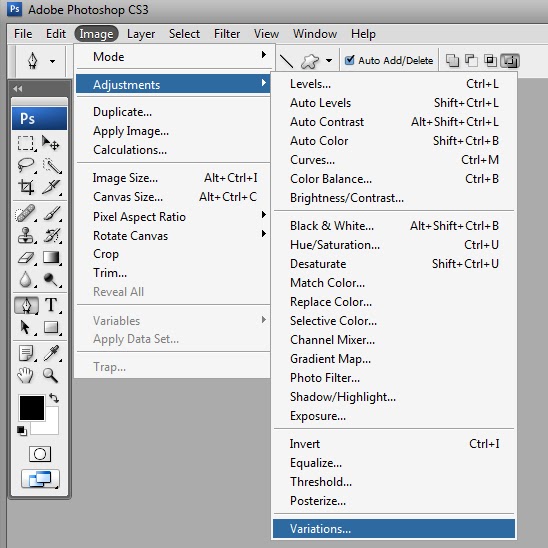The height and width of the screenshot is (548, 548).
Task: Click the Ps logo toolbox header
Action: pyautogui.click(x=39, y=119)
